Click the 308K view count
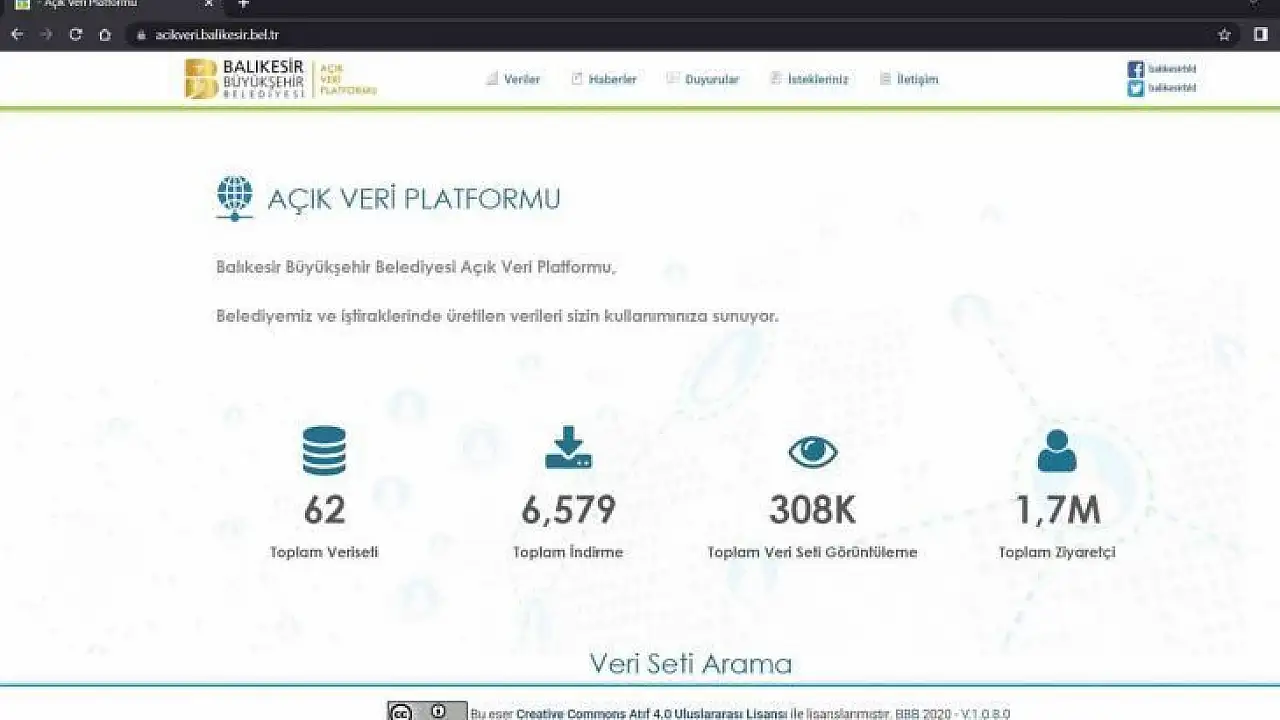Viewport: 1280px width, 720px height. (x=812, y=510)
